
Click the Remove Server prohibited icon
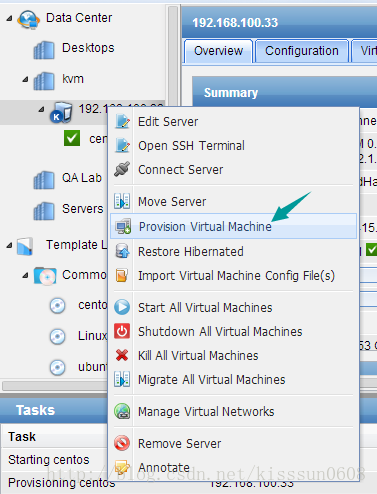(x=122, y=443)
